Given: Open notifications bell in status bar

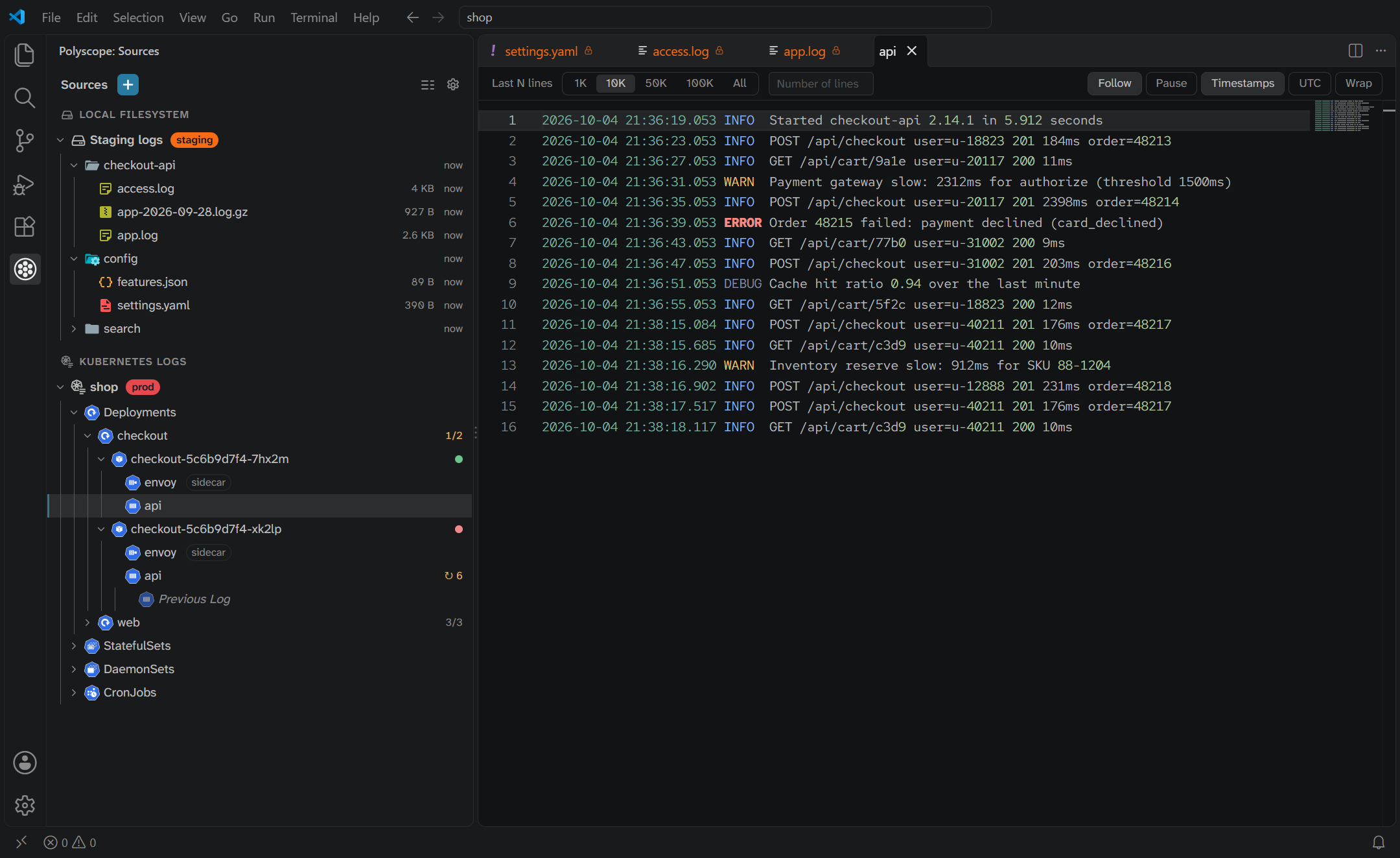Looking at the screenshot, I should coord(1379,842).
